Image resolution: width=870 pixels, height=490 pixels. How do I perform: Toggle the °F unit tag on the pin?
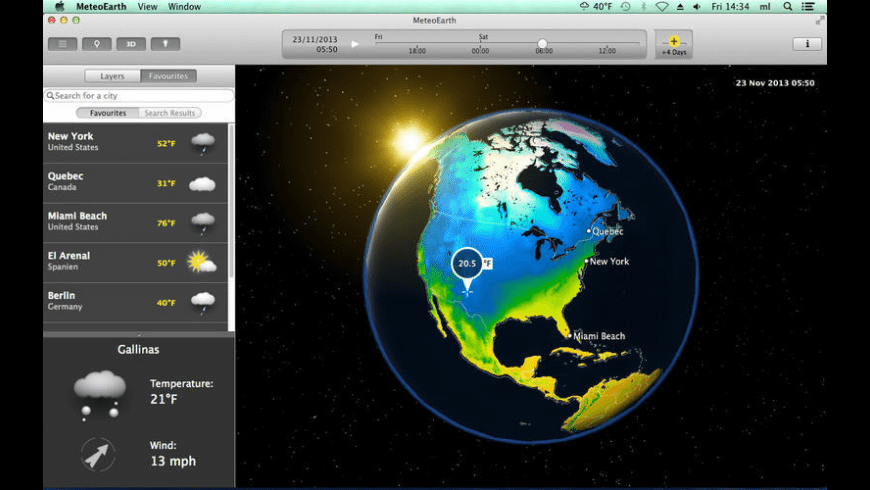pos(487,264)
